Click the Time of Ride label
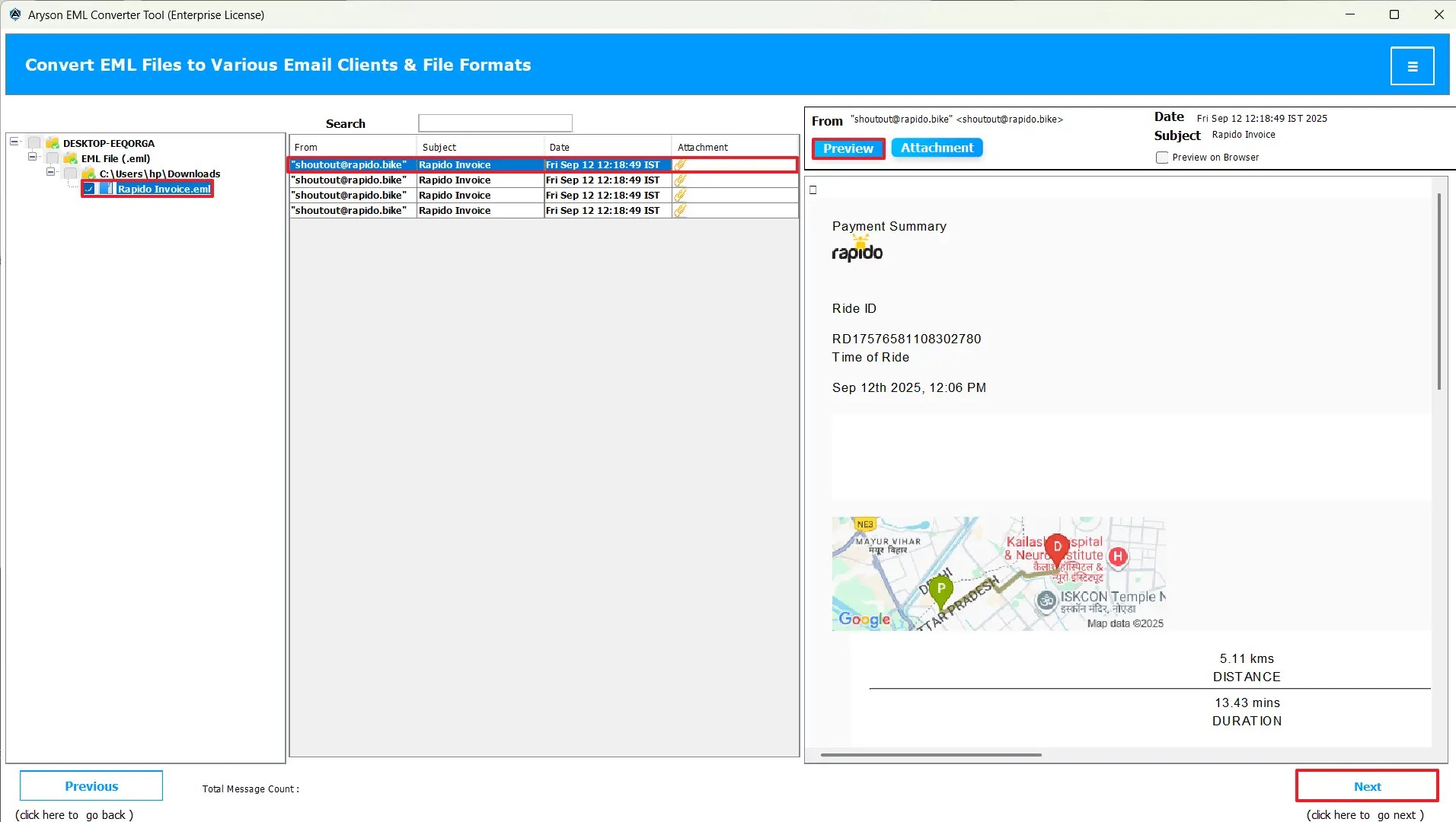This screenshot has height=822, width=1456. pos(870,357)
